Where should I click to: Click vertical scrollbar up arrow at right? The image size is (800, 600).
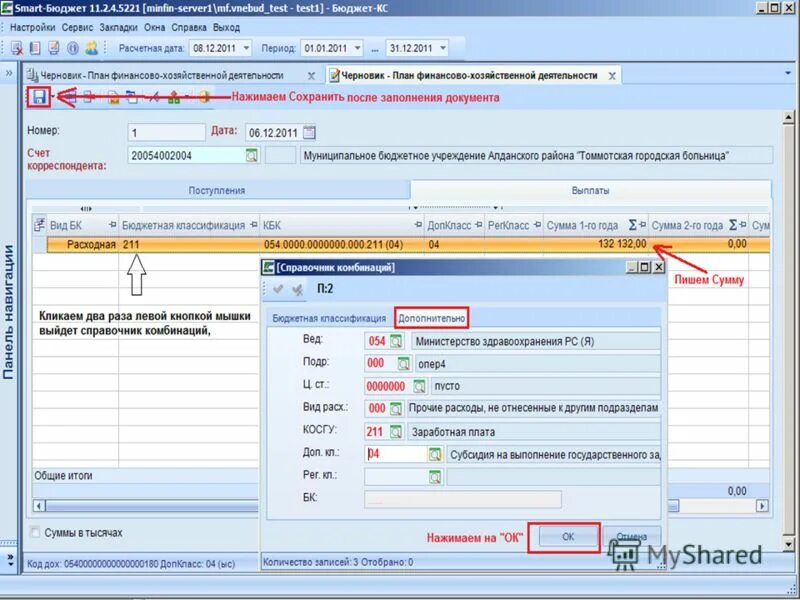pyautogui.click(x=788, y=118)
